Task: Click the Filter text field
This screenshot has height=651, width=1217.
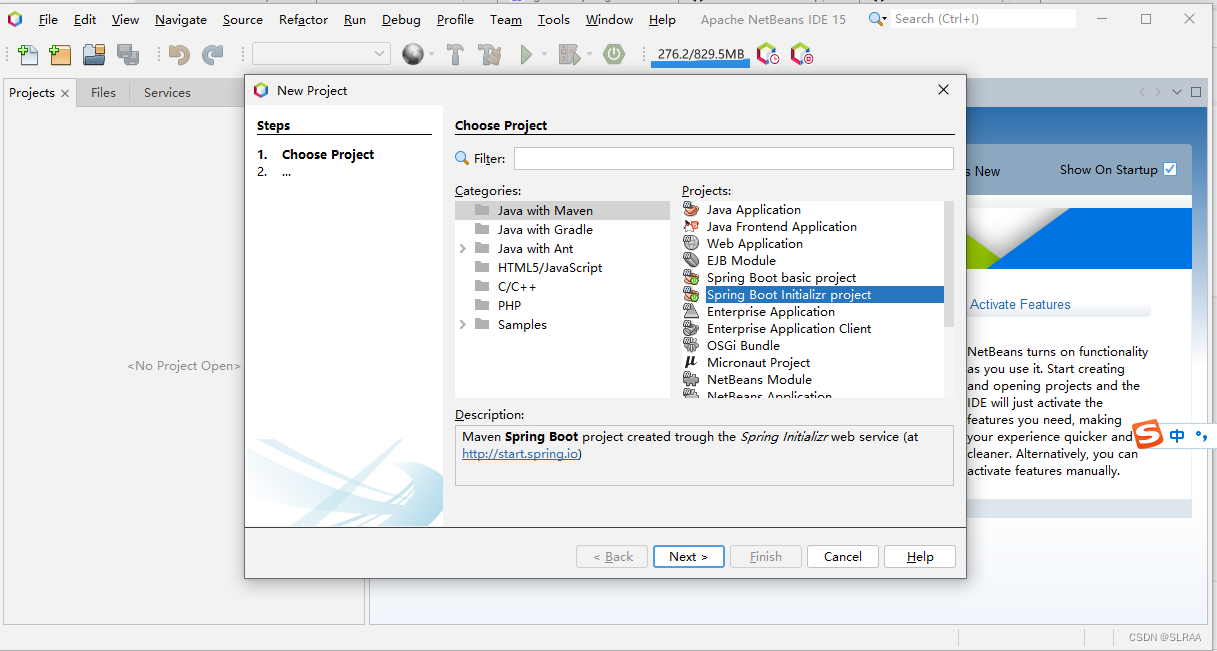Action: [x=733, y=158]
